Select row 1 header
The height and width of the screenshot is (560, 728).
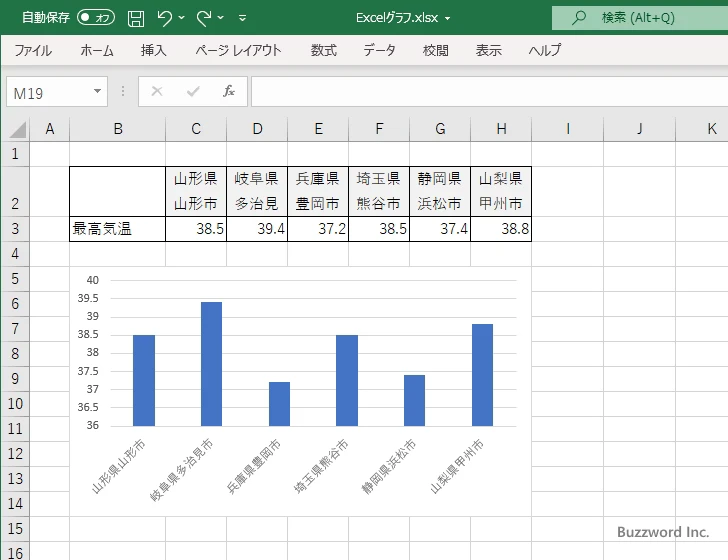coord(15,154)
